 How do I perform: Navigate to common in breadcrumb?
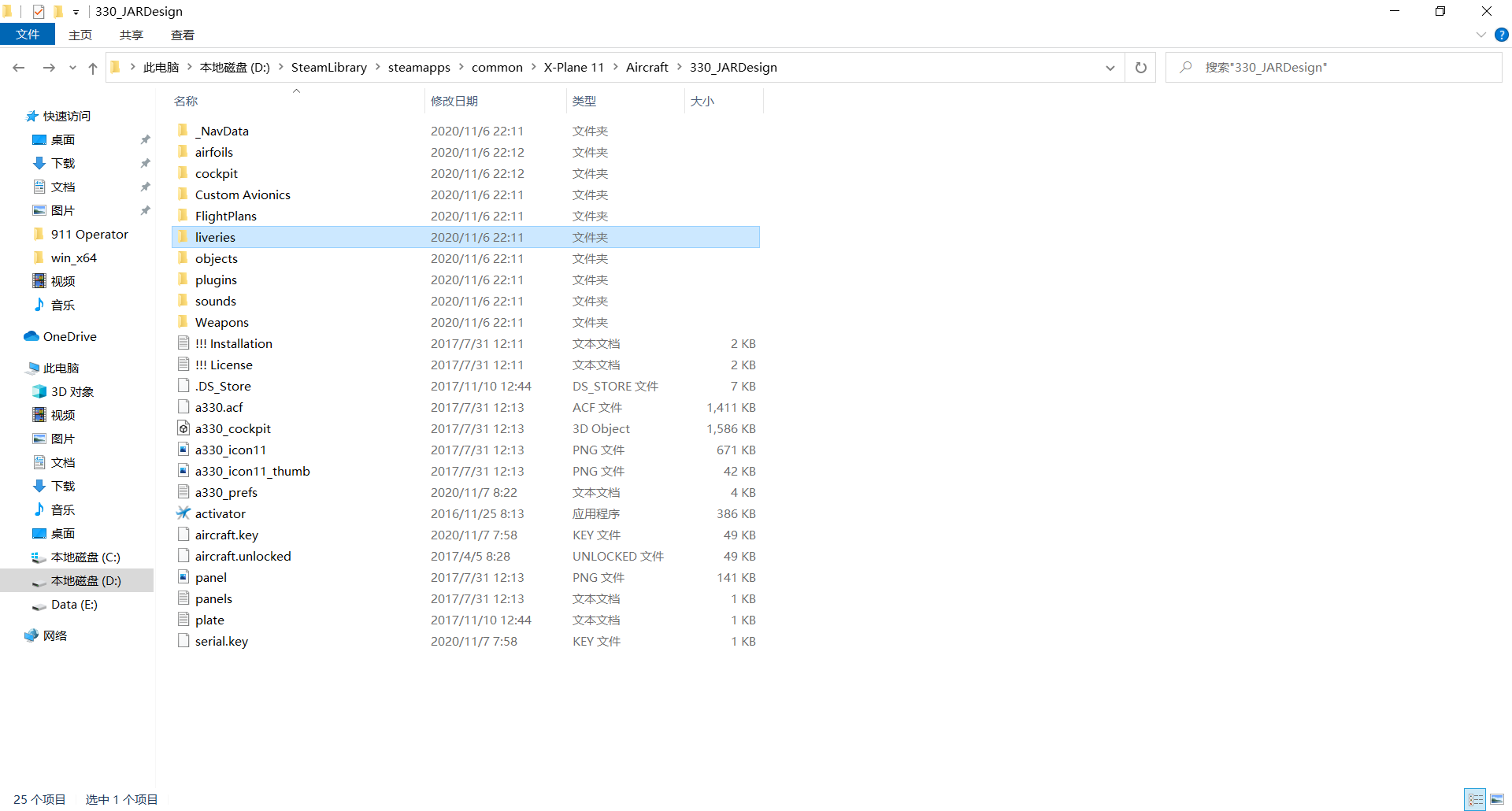click(497, 68)
